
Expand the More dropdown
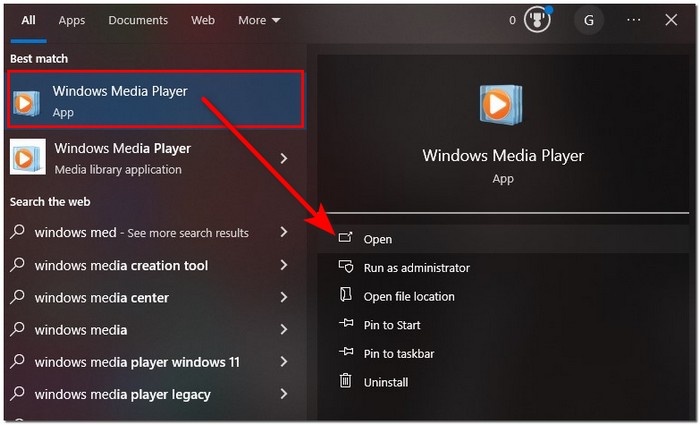tap(259, 21)
